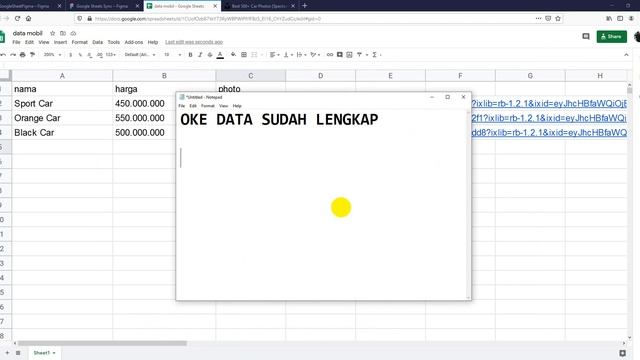Viewport: 640px width, 360px height.
Task: Increase decimal places
Action: 100,55
